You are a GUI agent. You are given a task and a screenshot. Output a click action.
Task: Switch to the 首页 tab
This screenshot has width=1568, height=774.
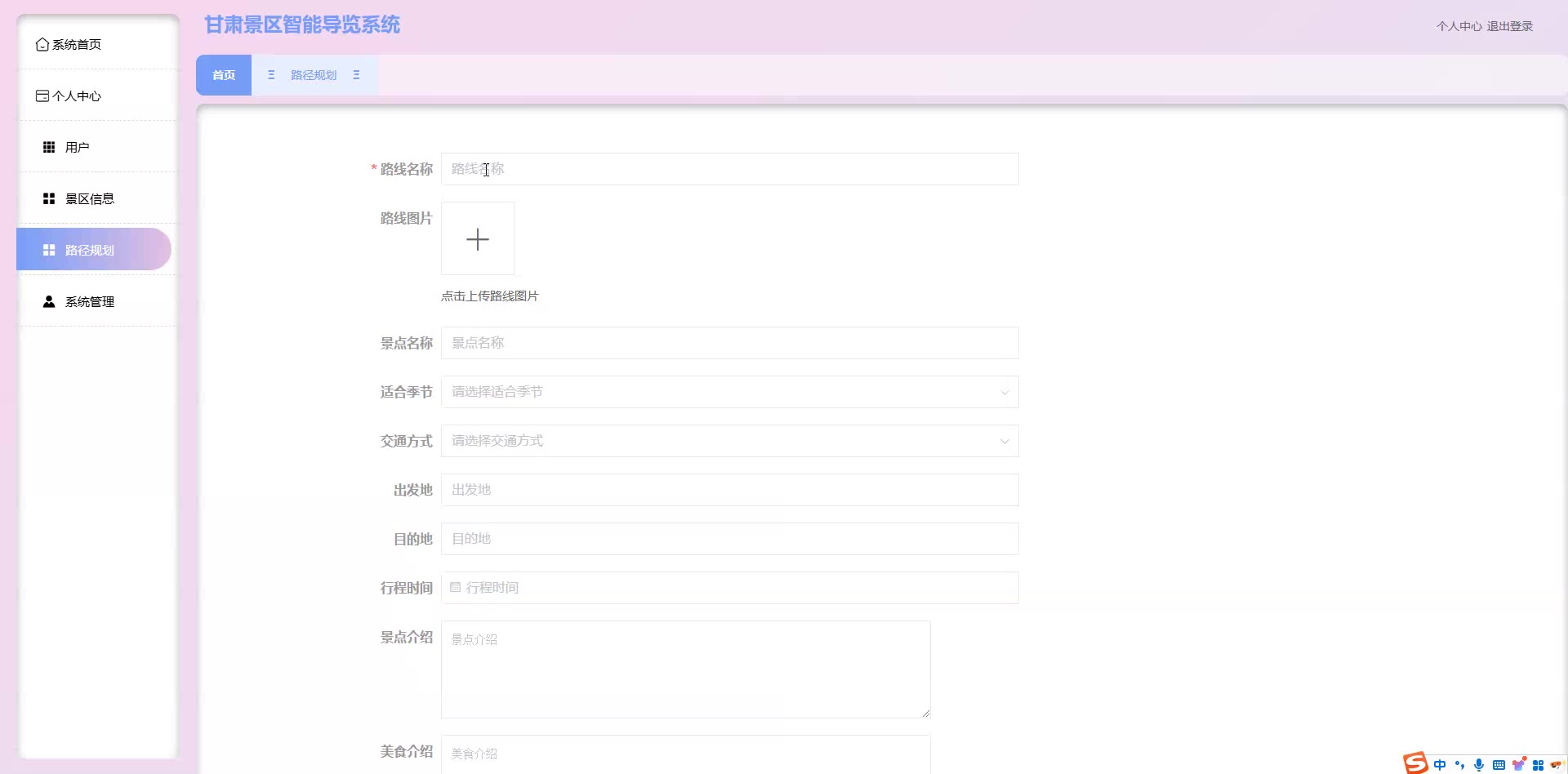click(x=224, y=75)
